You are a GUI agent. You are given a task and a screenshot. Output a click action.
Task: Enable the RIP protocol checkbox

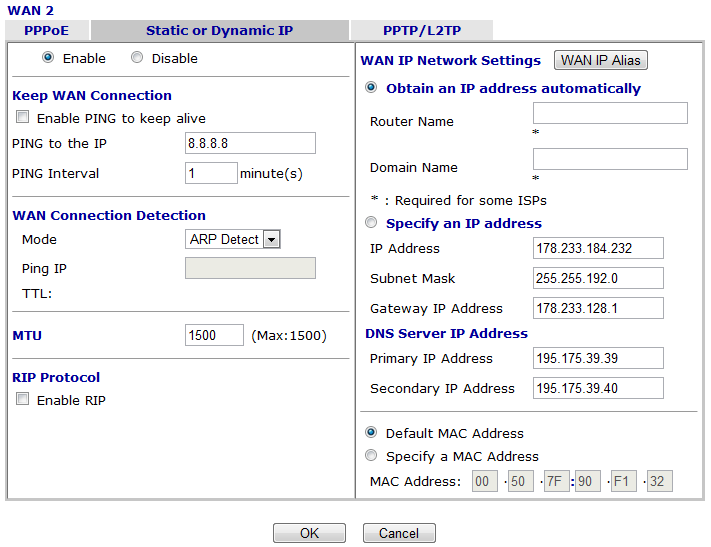tap(22, 400)
